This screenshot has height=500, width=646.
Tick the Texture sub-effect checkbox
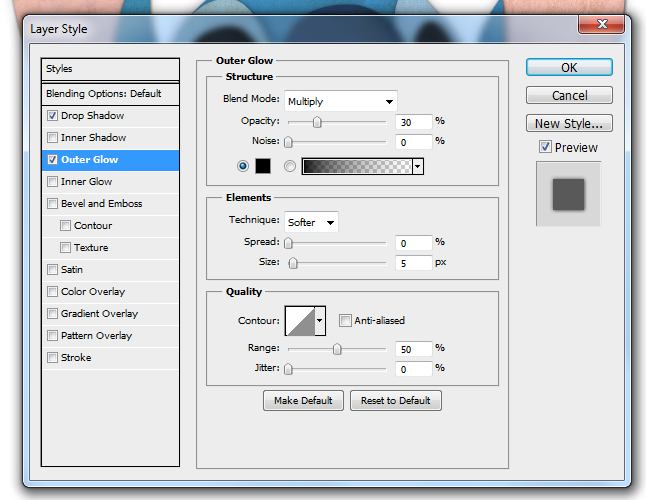pos(65,248)
